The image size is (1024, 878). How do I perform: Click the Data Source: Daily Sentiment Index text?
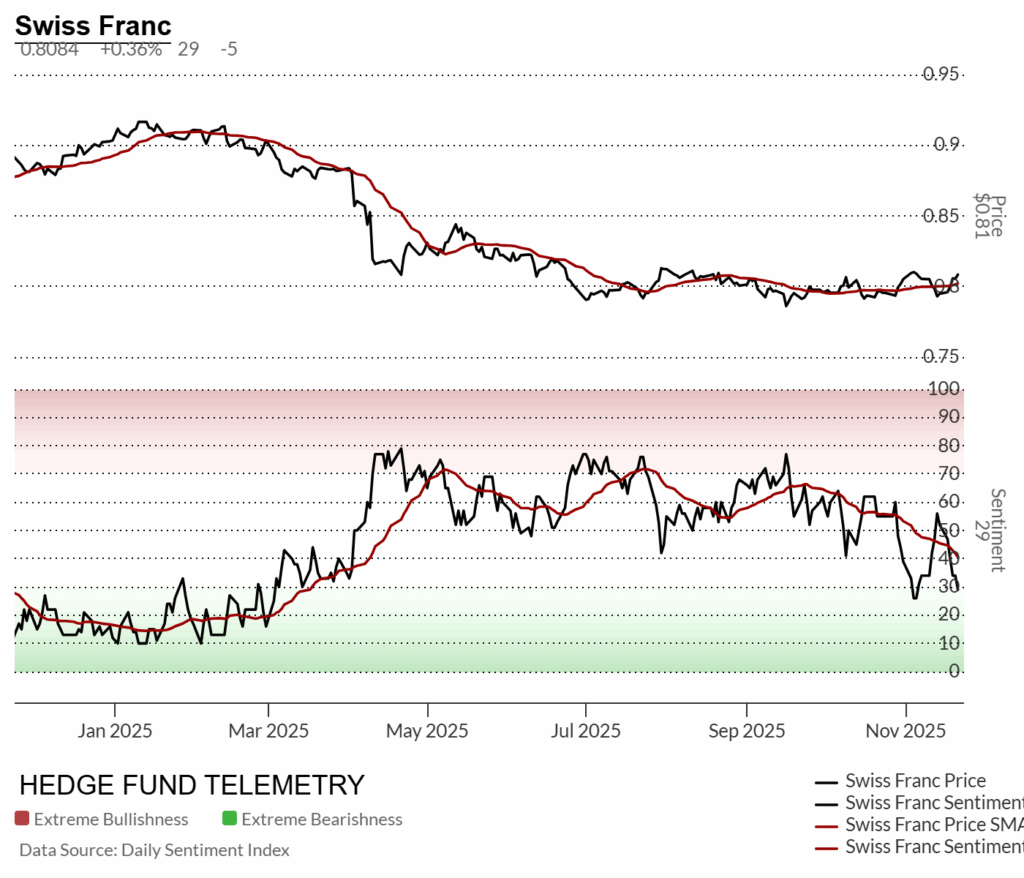click(x=155, y=851)
